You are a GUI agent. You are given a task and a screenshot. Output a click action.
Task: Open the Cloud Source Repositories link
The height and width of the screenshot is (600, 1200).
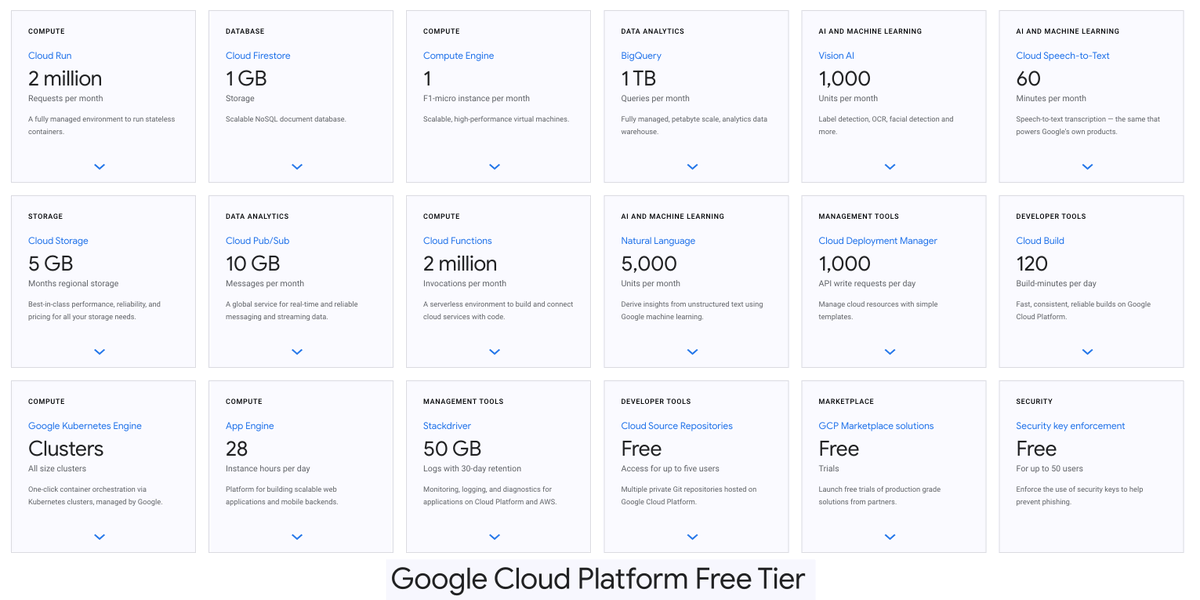(677, 426)
